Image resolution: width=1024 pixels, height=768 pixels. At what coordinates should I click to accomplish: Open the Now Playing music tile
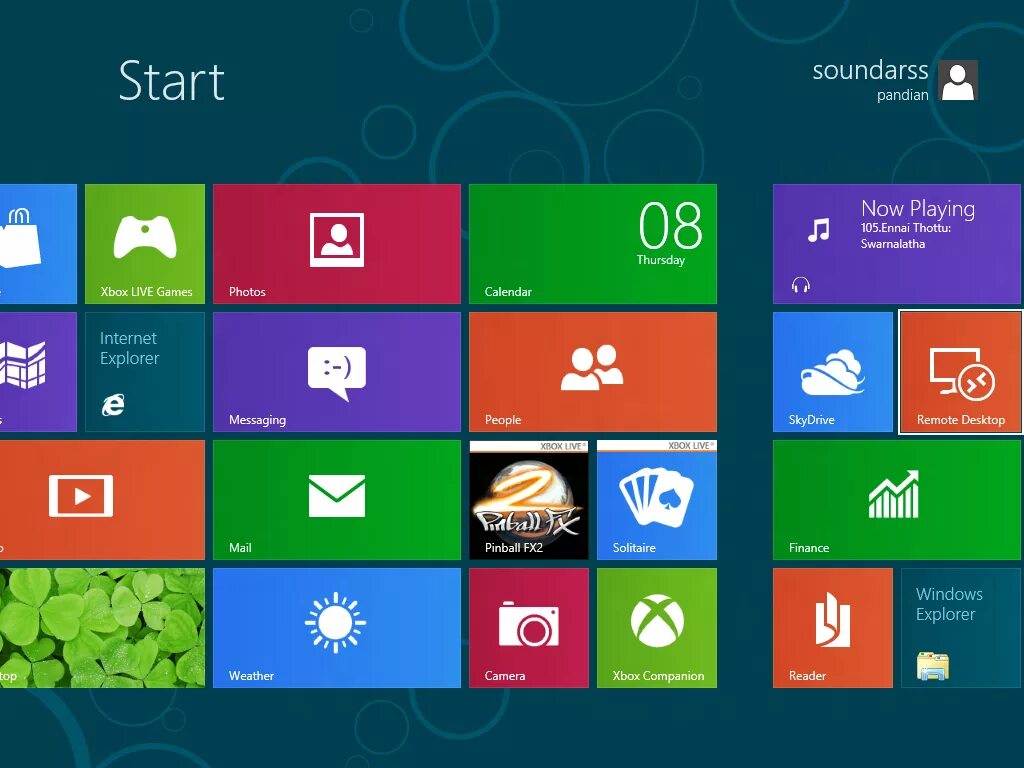pyautogui.click(x=898, y=244)
